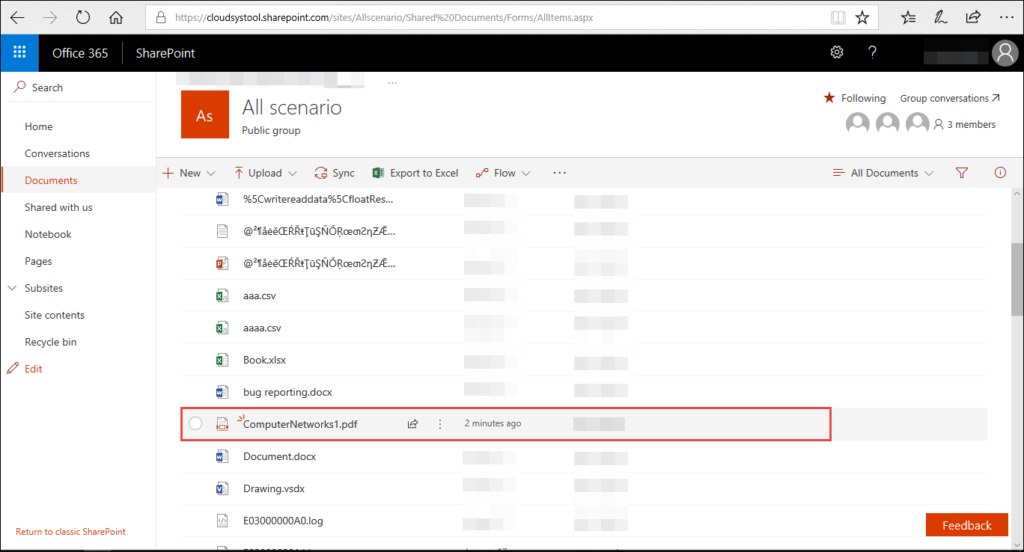Image resolution: width=1024 pixels, height=552 pixels.
Task: Open the All Documents view switcher
Action: click(883, 173)
